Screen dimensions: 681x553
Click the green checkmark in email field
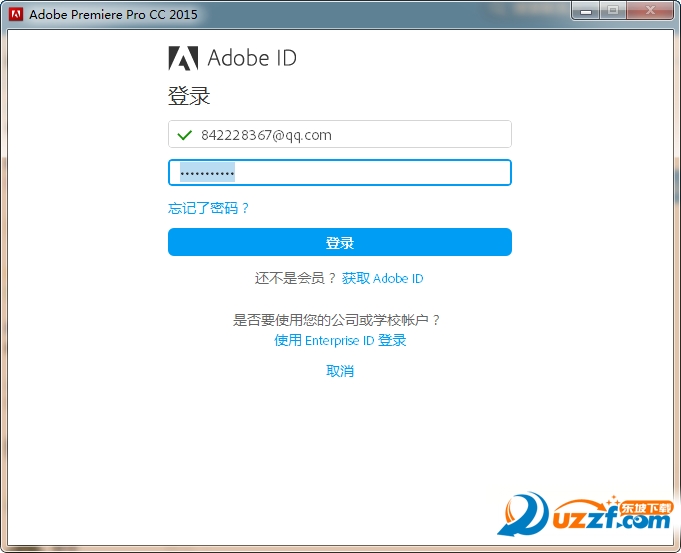coord(185,135)
